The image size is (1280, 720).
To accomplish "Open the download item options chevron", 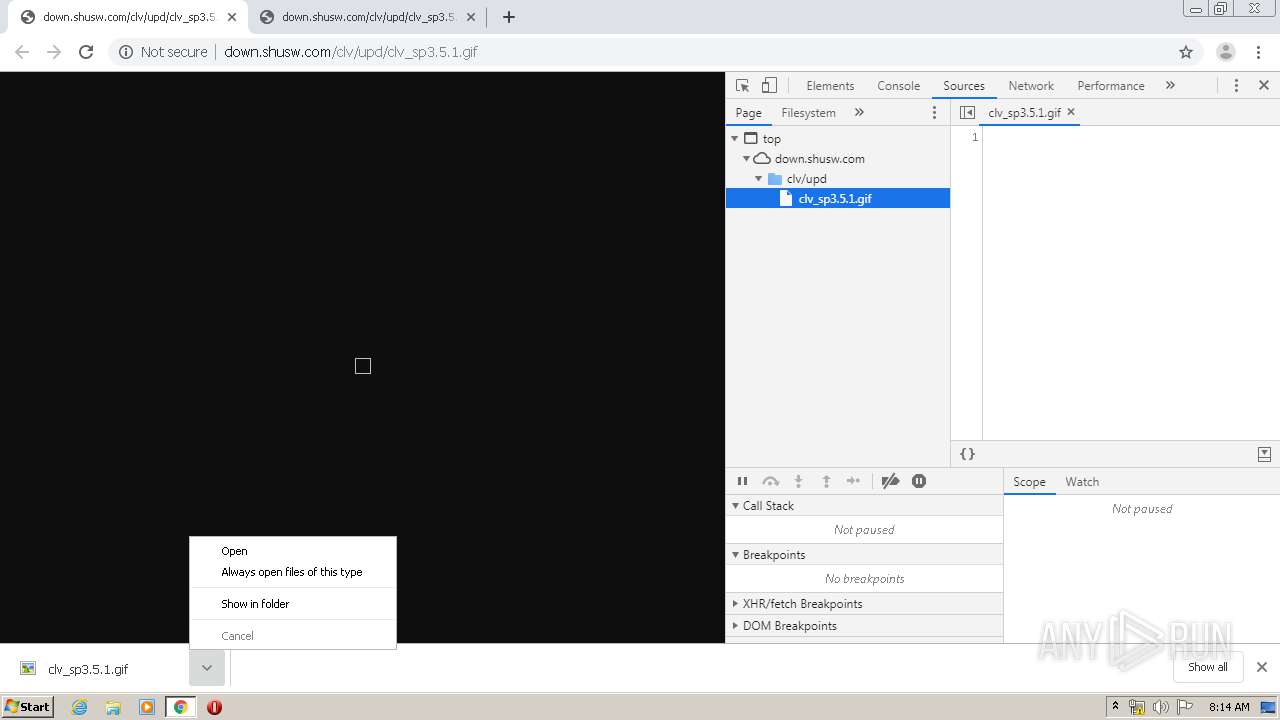I will 206,668.
